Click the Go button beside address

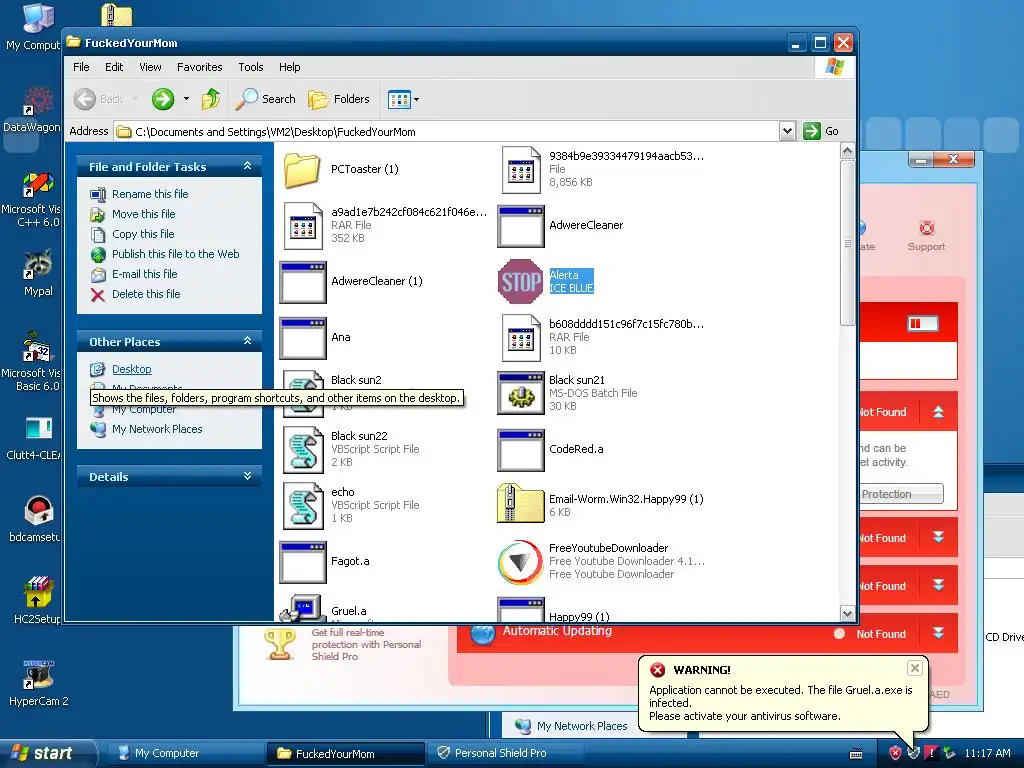coord(821,131)
